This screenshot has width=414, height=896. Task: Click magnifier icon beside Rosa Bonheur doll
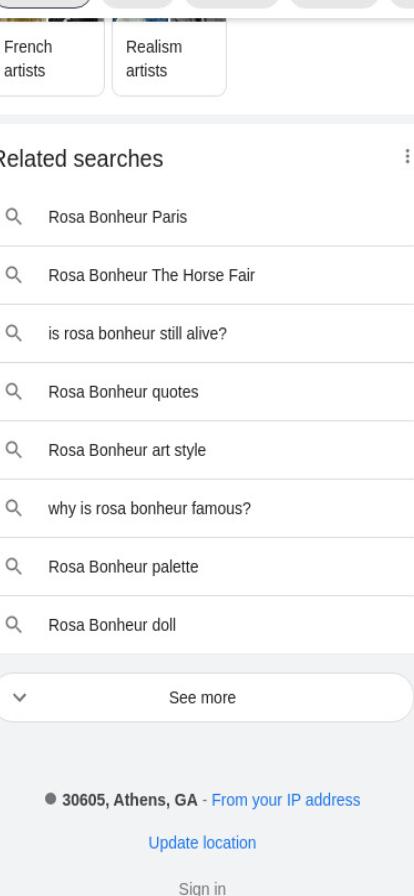click(x=14, y=625)
